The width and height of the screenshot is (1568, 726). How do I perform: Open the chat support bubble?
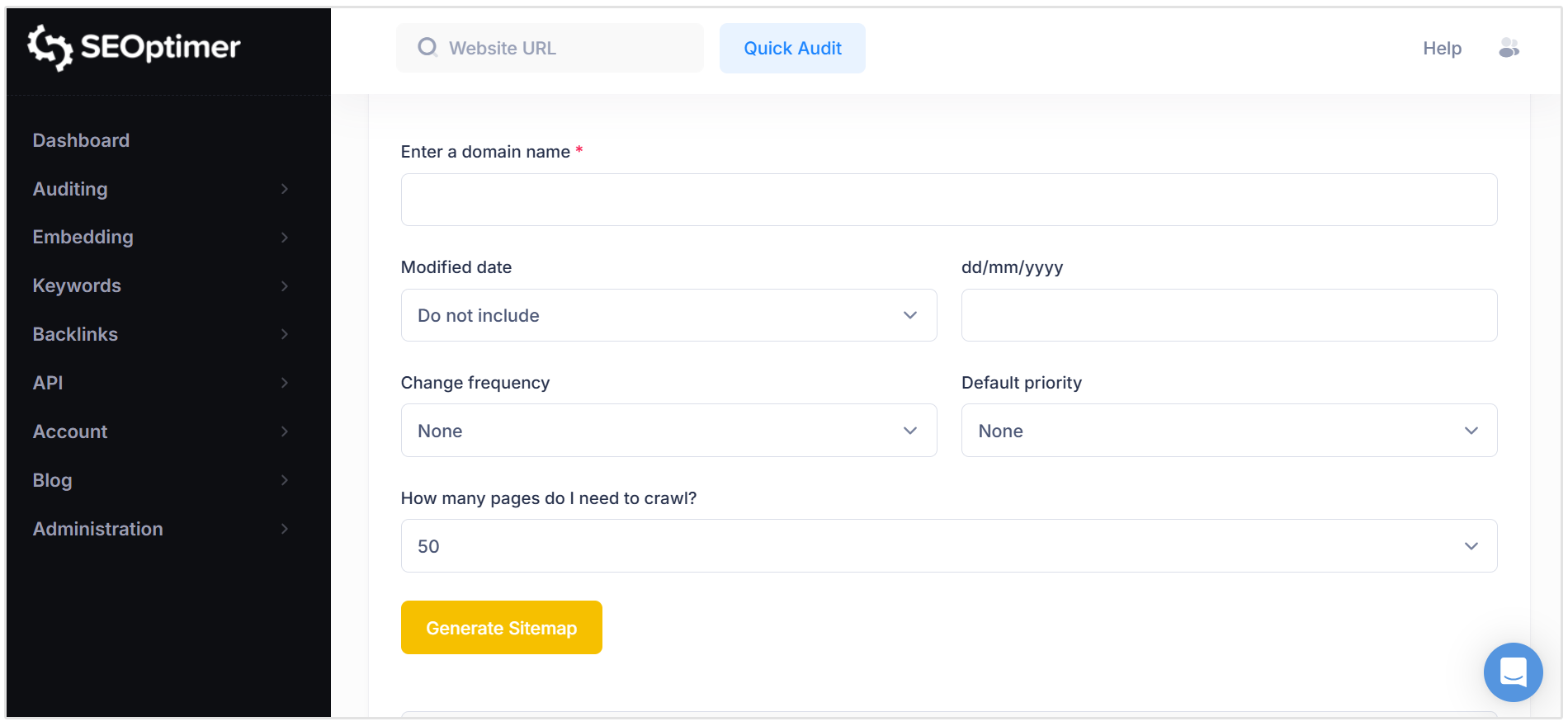[1513, 672]
